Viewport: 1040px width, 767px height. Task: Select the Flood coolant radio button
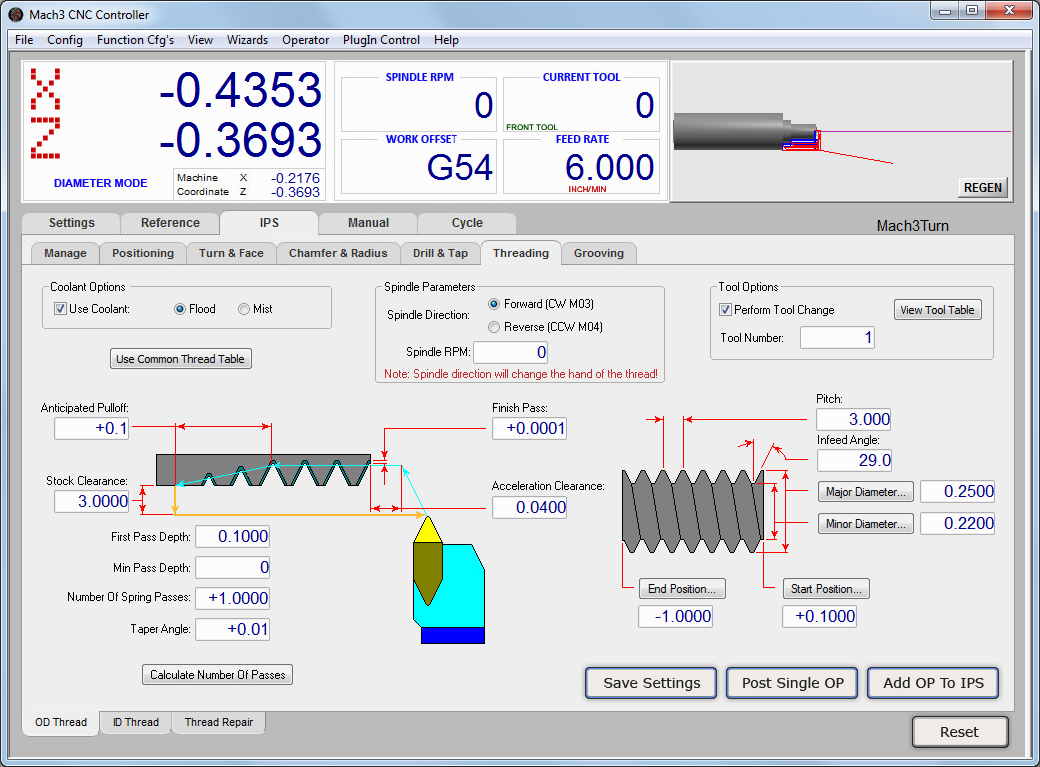(180, 309)
